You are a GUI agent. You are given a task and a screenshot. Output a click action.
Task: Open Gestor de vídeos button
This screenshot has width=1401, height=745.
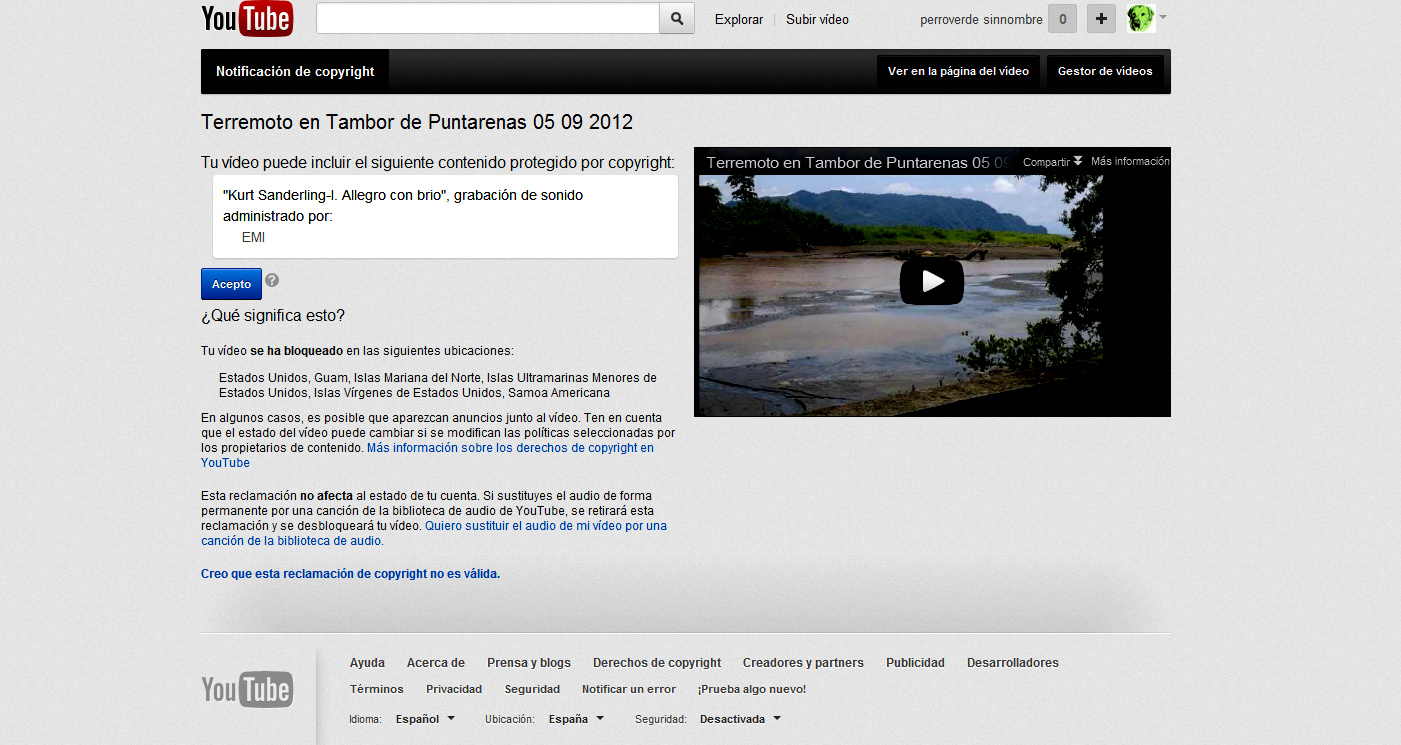pos(1105,72)
